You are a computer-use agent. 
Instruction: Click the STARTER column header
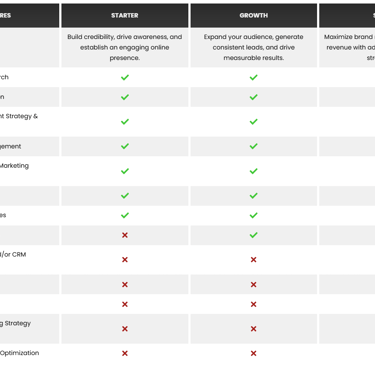tap(125, 15)
